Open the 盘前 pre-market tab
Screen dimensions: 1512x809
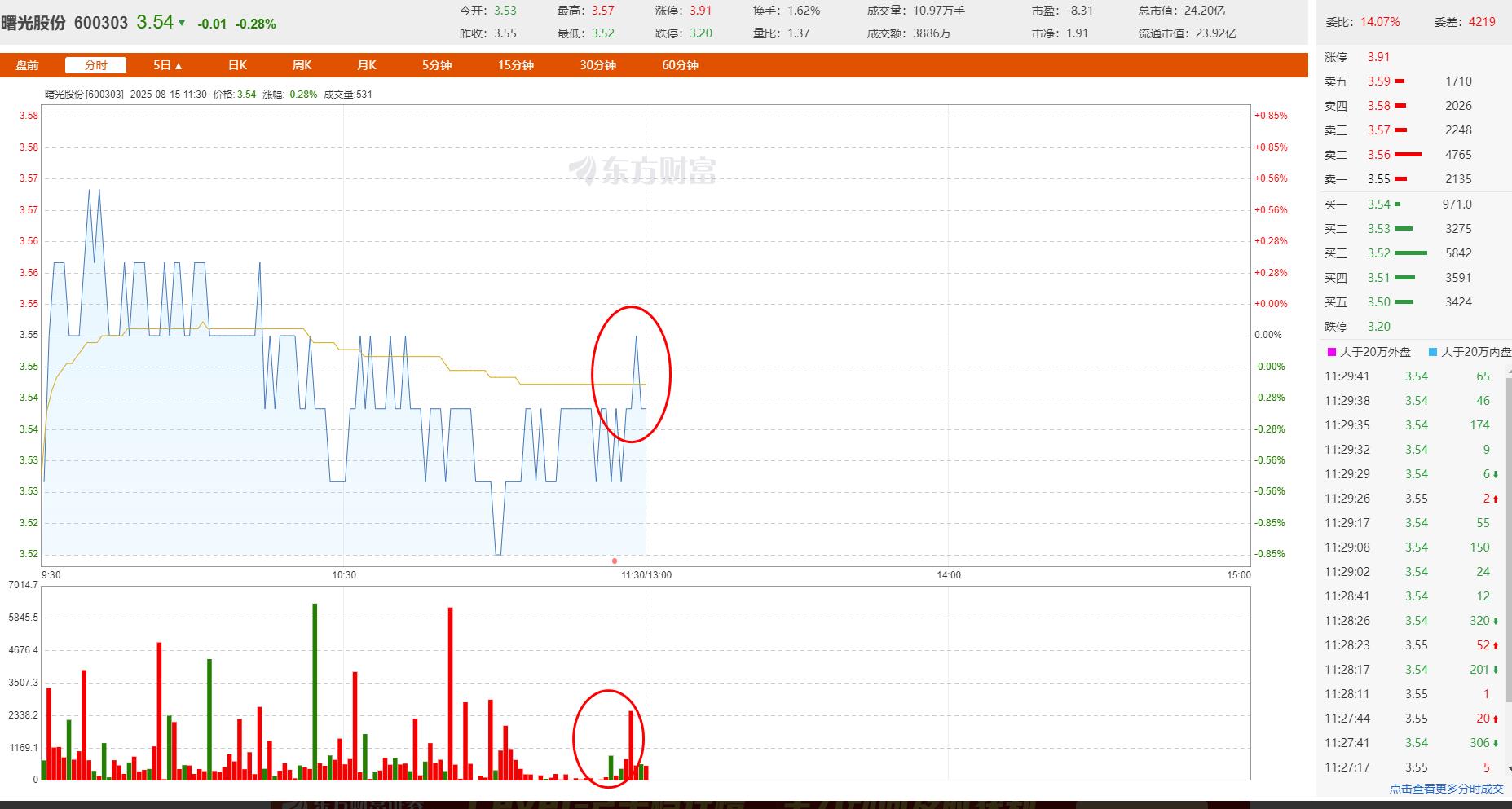(x=28, y=65)
